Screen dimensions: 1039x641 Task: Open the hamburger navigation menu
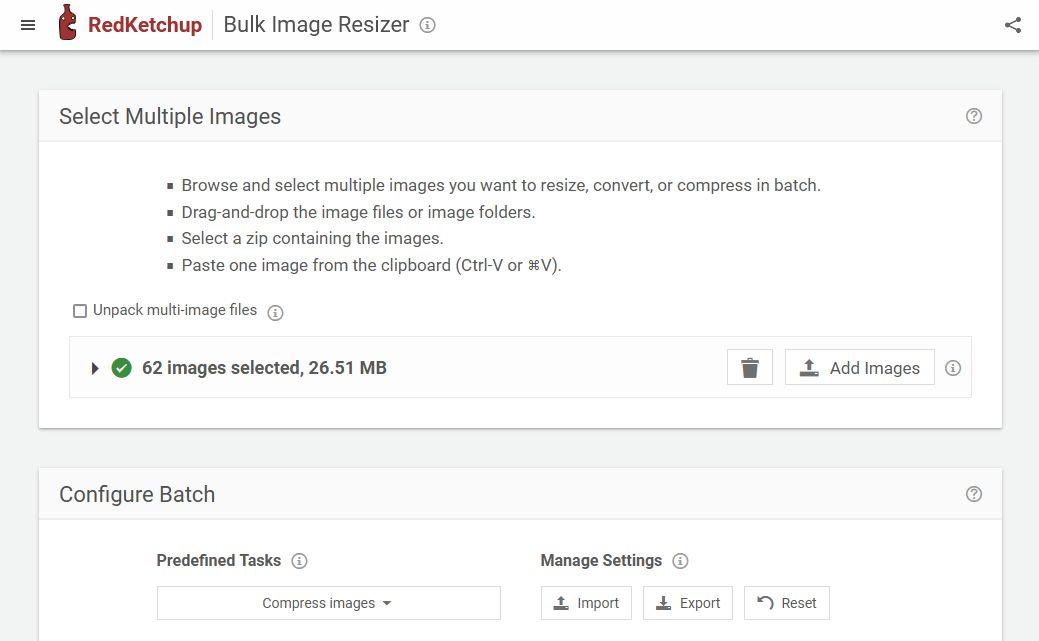[28, 25]
